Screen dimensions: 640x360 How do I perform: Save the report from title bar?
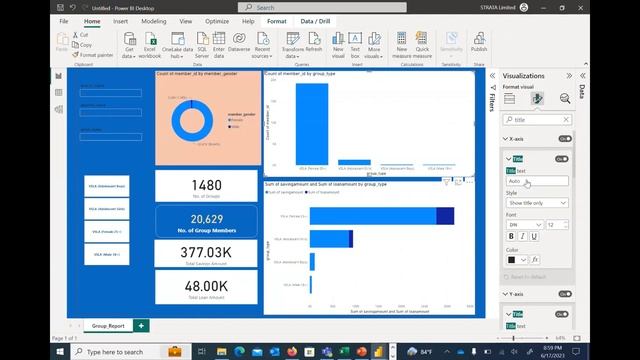(x=60, y=7)
